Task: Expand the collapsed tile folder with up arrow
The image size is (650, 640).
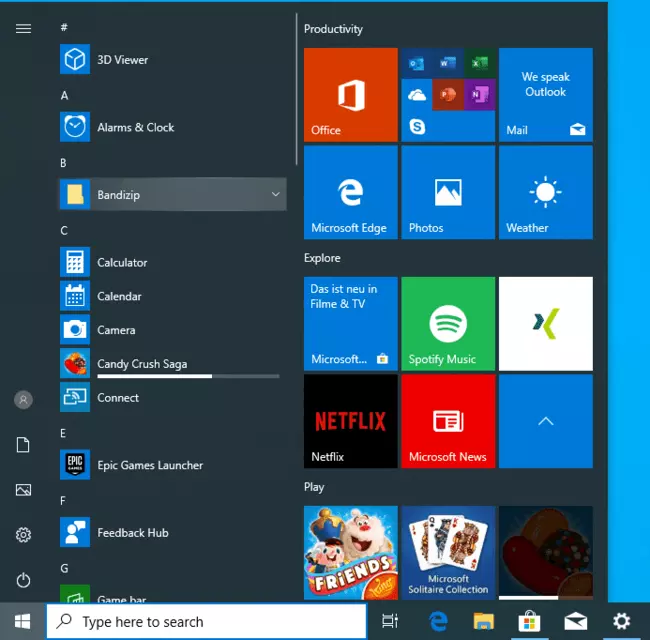Action: tap(545, 421)
